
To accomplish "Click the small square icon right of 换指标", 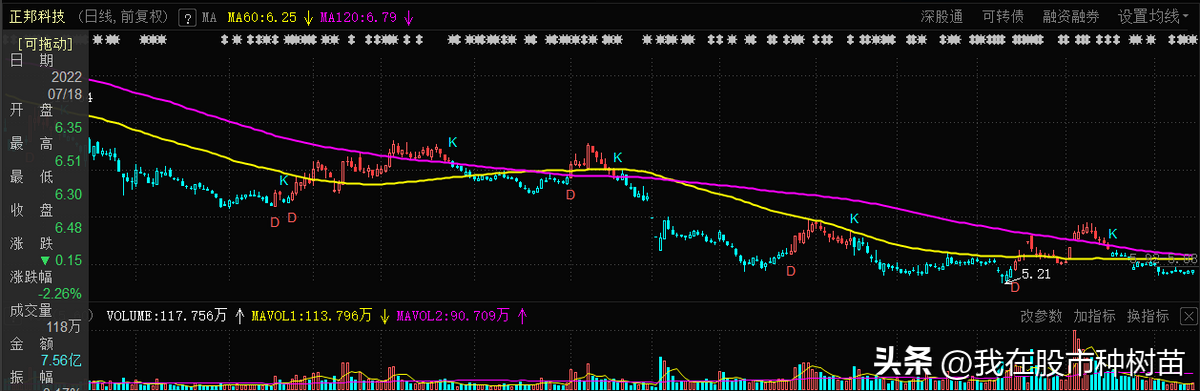I will [1188, 316].
